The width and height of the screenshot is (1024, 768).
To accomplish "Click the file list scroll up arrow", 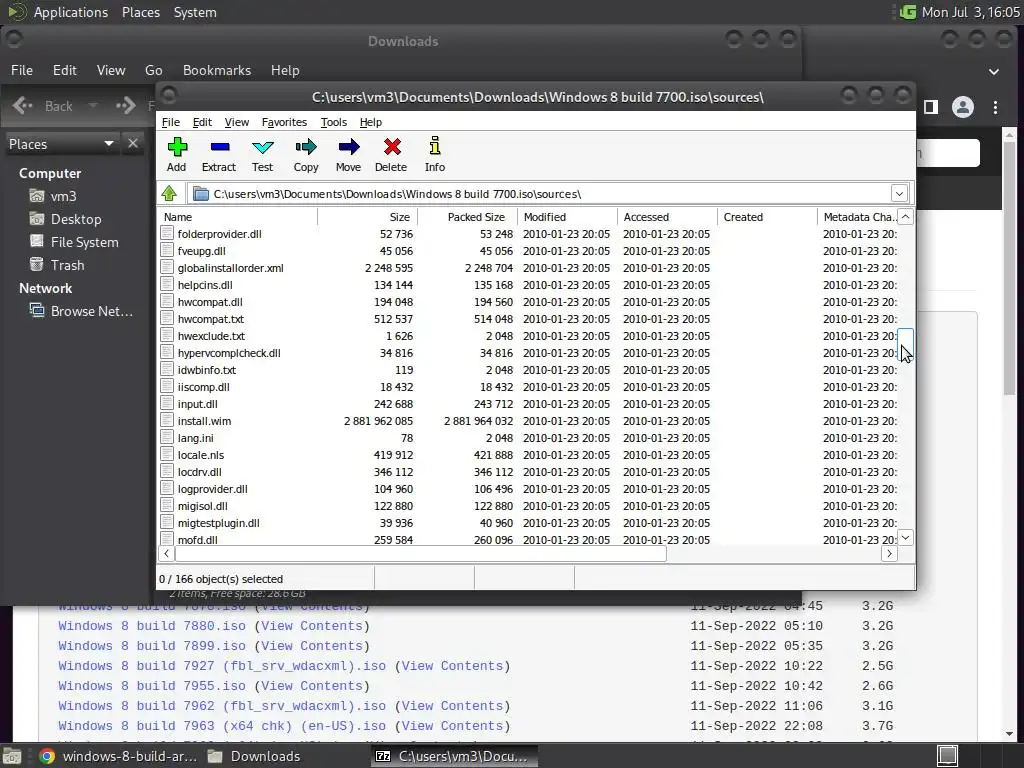I will pos(906,217).
